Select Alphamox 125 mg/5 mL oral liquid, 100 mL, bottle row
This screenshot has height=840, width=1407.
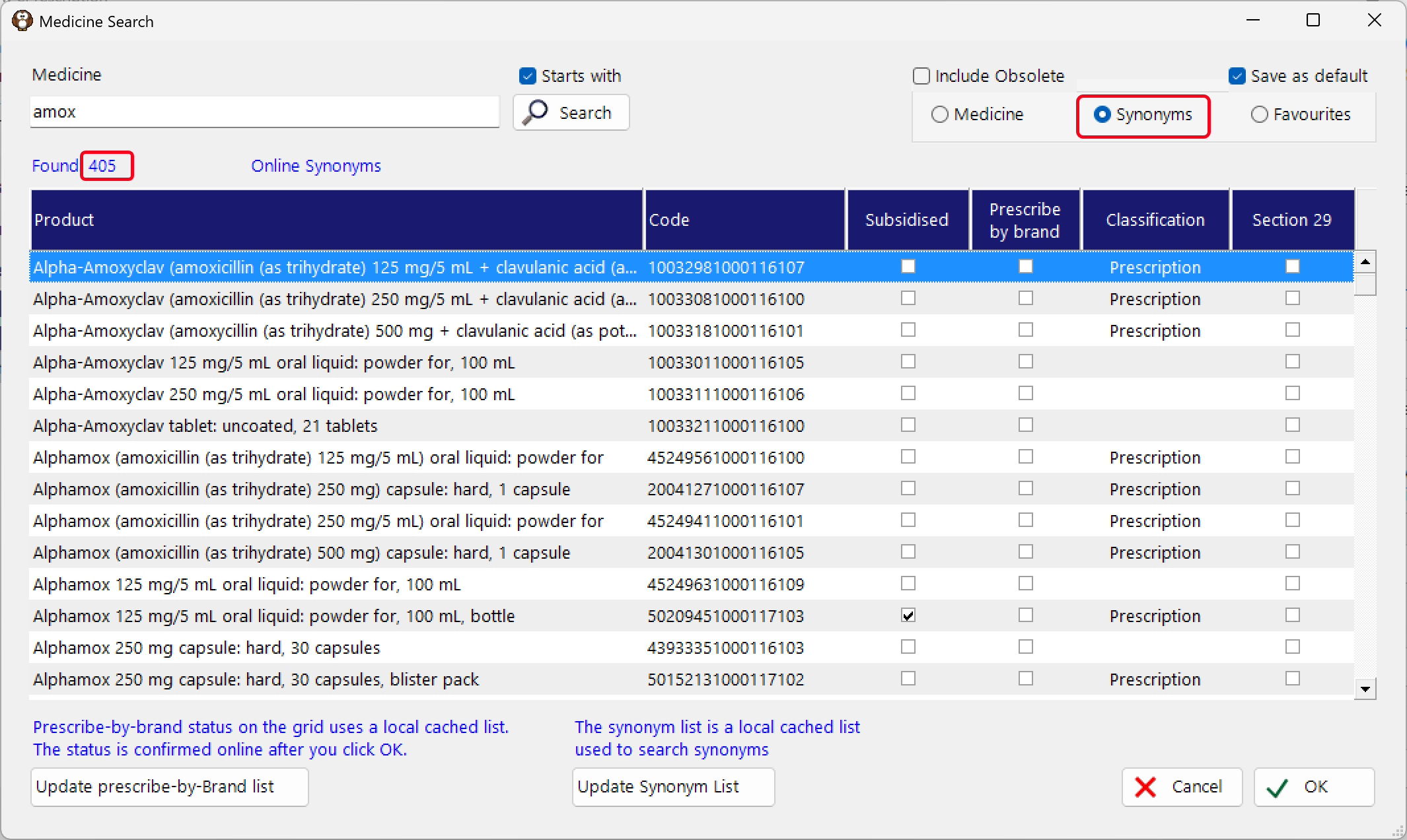(692, 615)
